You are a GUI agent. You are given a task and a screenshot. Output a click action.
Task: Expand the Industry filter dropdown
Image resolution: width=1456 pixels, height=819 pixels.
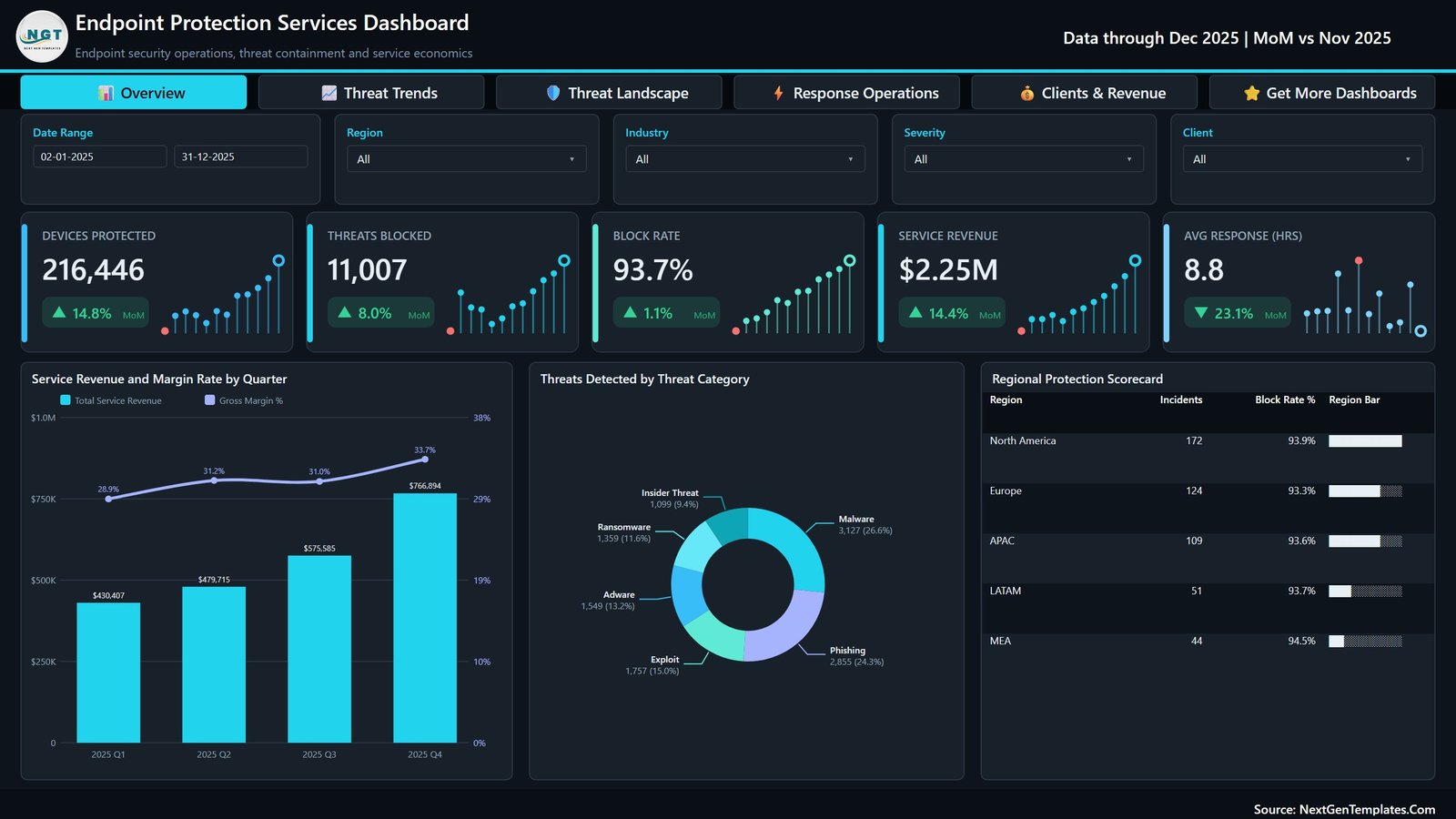(745, 159)
